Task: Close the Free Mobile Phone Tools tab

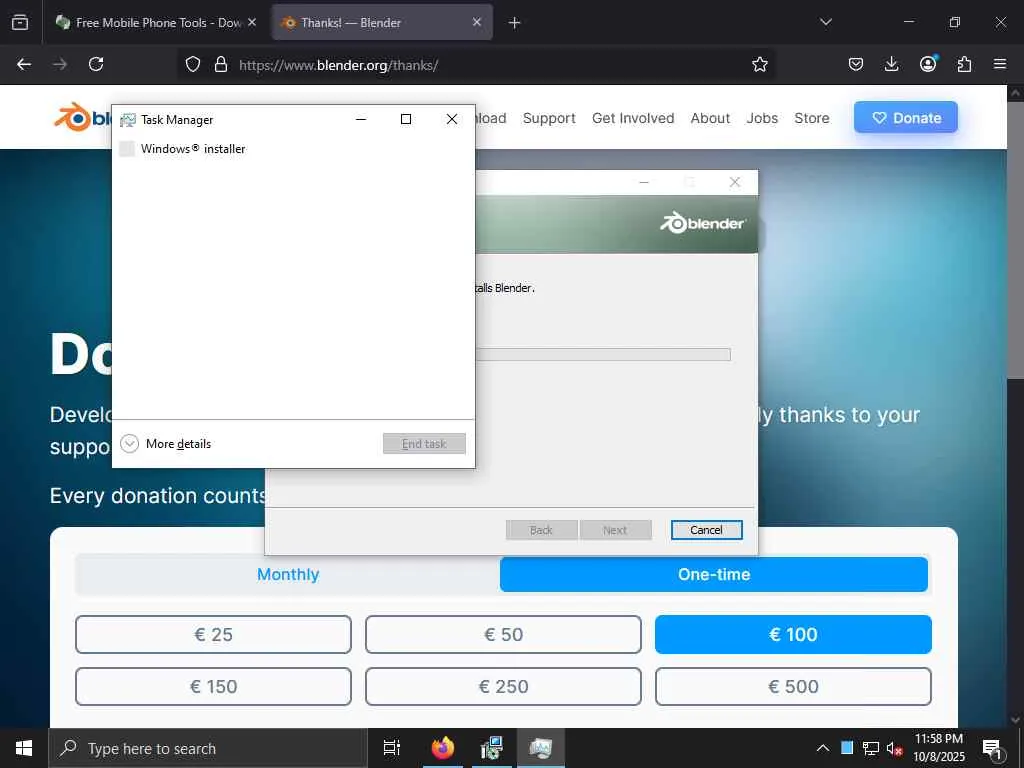Action: tap(252, 22)
